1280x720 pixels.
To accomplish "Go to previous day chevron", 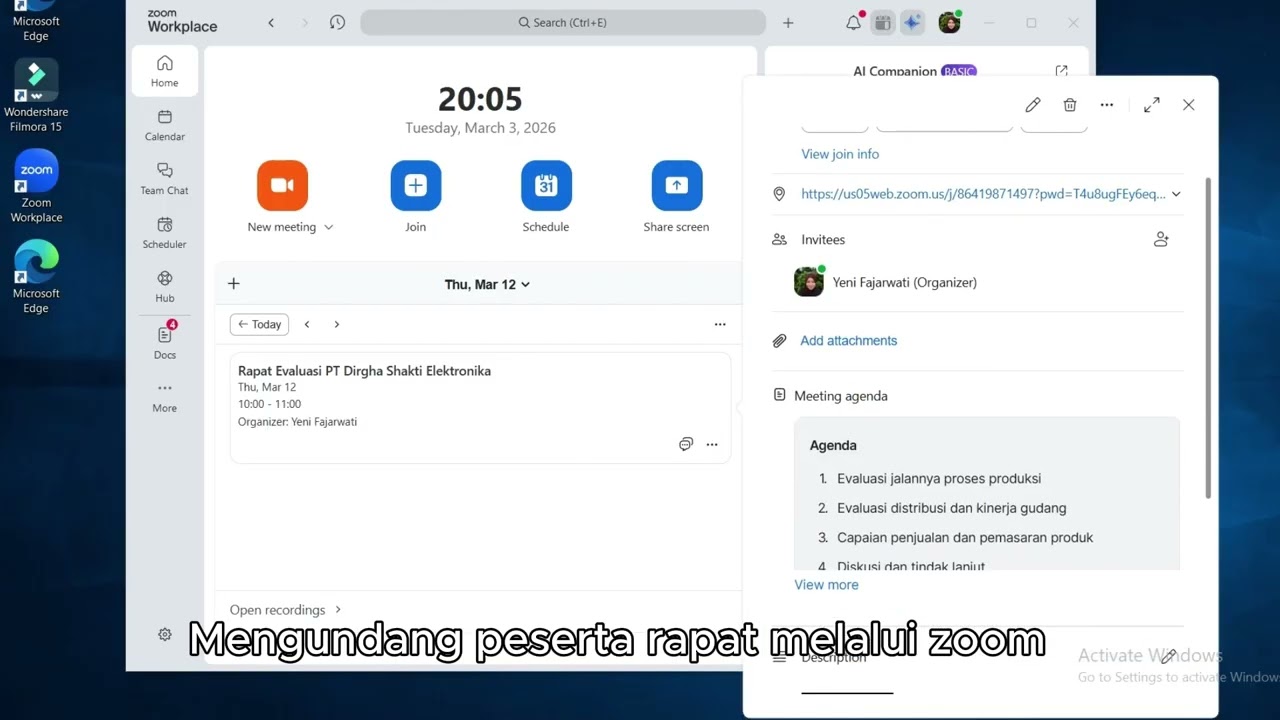I will coord(307,324).
